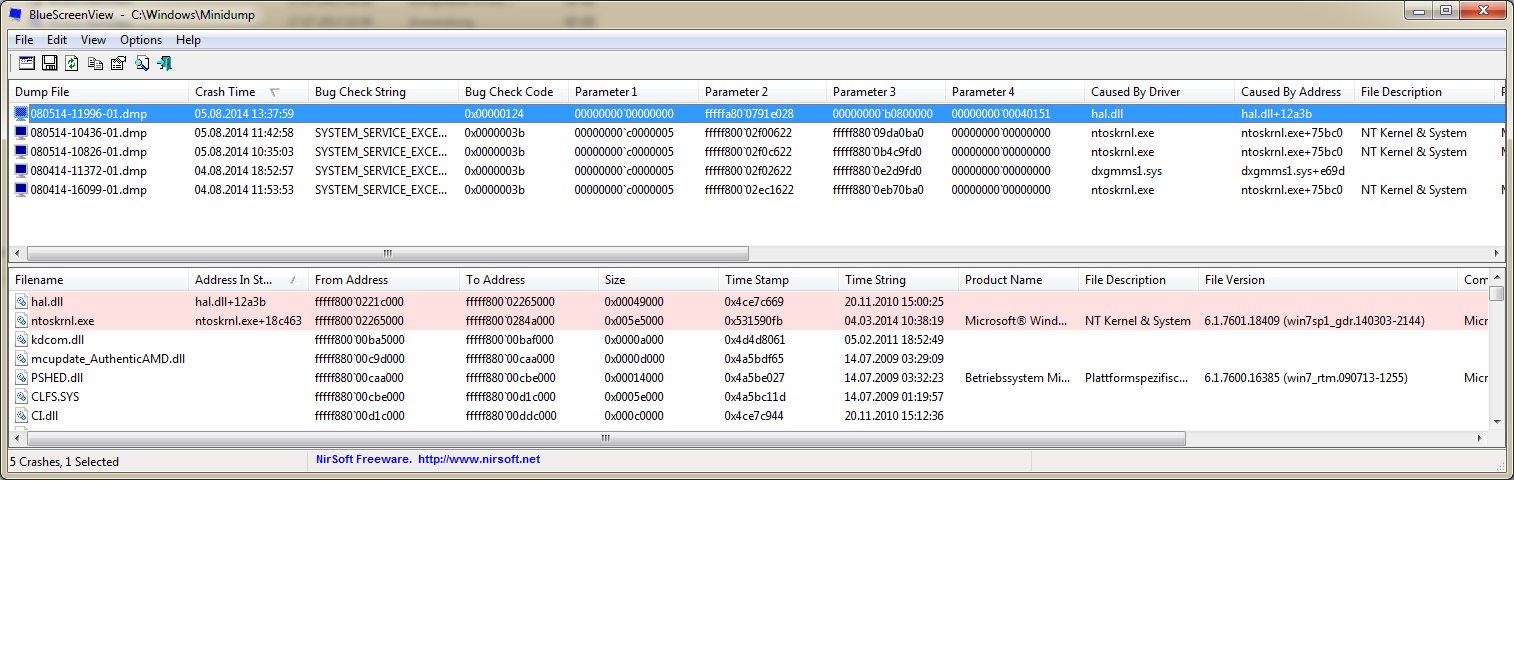Click the mcupdate_AuthenticAMD.dll file icon
Viewport: 1514px width, 648px height.
click(x=21, y=359)
